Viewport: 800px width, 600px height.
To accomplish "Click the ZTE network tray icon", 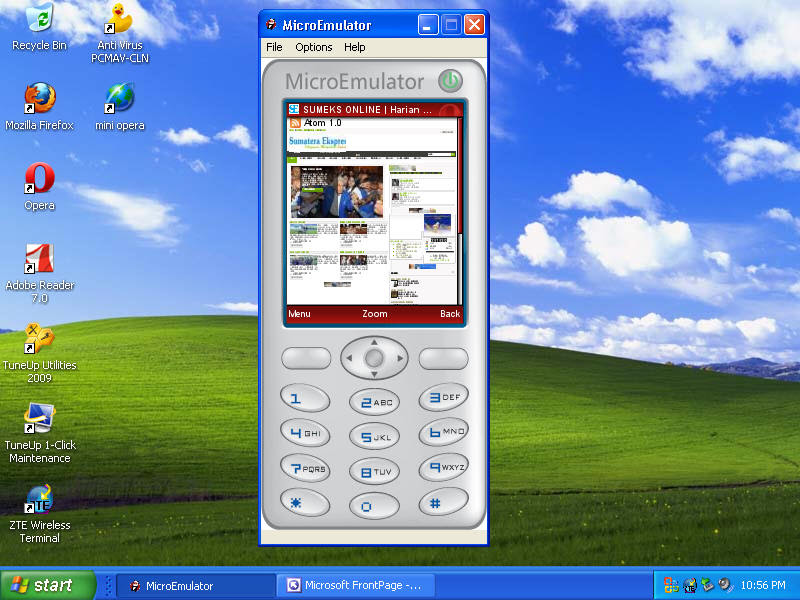I will tap(690, 585).
